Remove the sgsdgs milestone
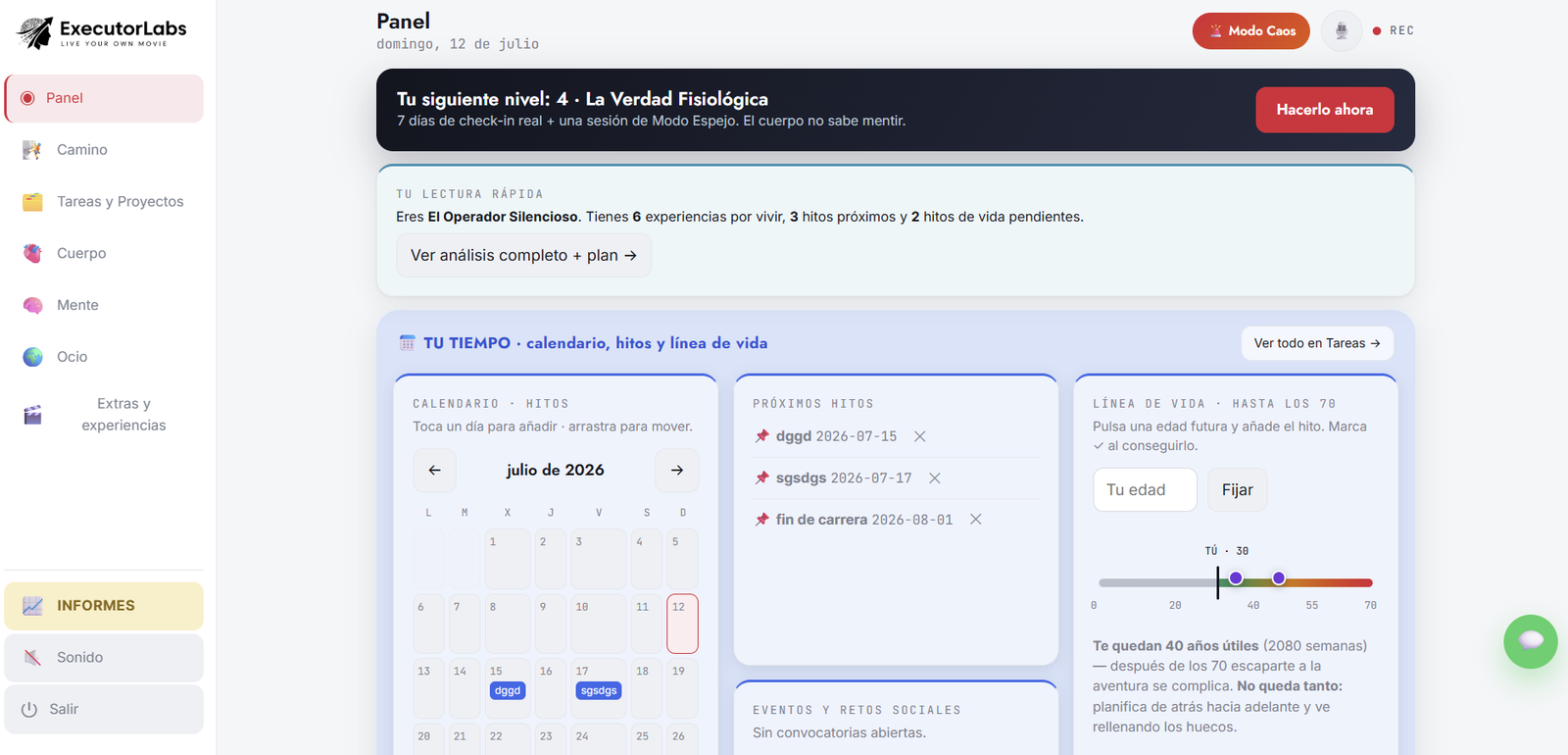Screen dimensions: 1568x755 (935, 478)
